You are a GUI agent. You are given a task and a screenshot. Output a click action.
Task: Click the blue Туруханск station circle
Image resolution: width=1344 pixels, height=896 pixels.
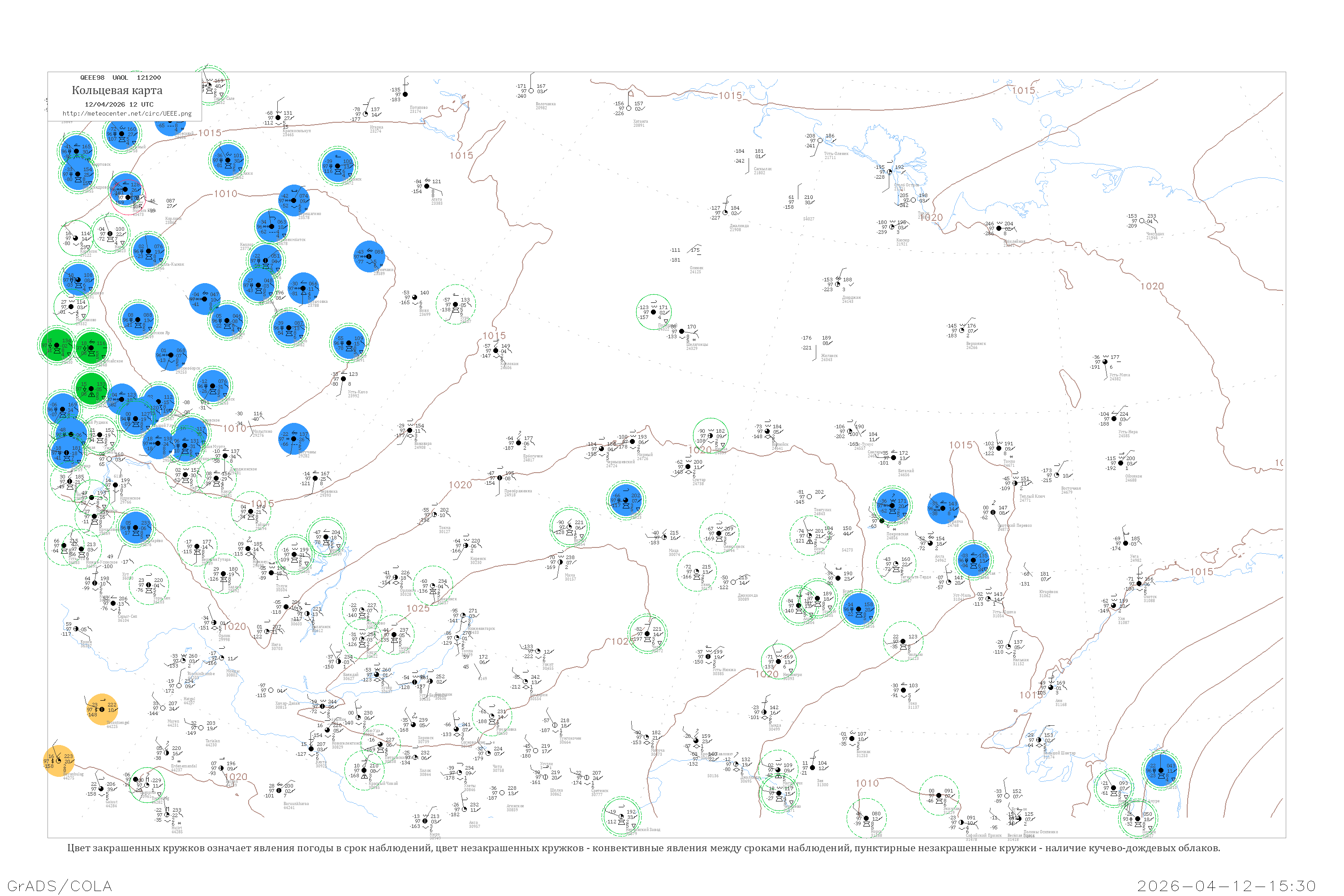coord(337,166)
